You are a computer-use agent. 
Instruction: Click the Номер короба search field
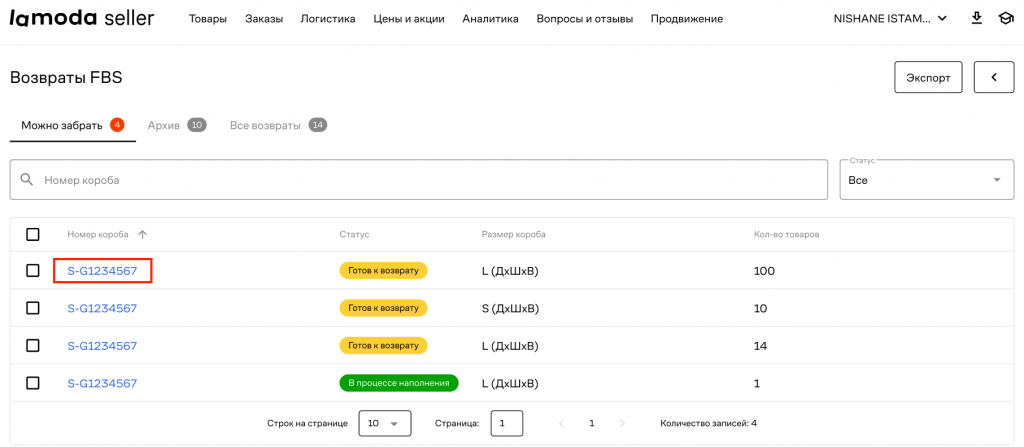430,180
